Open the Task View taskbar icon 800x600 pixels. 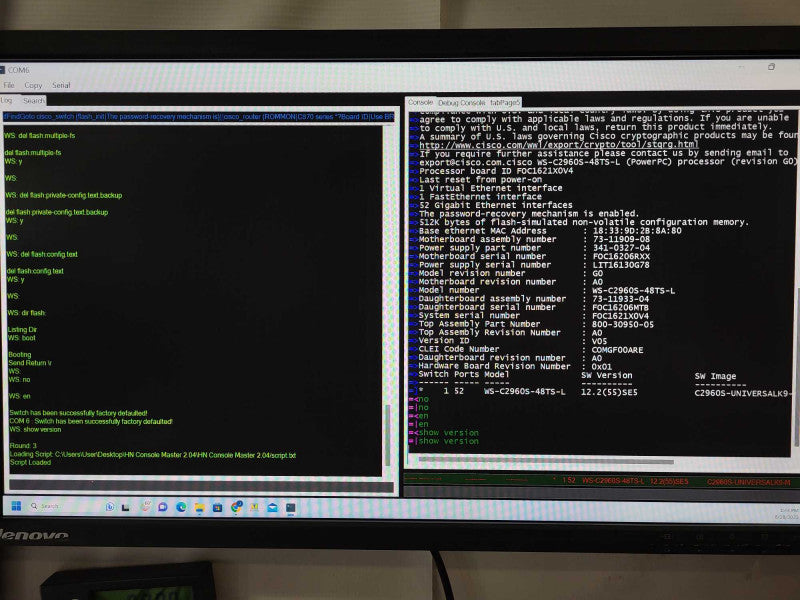126,507
